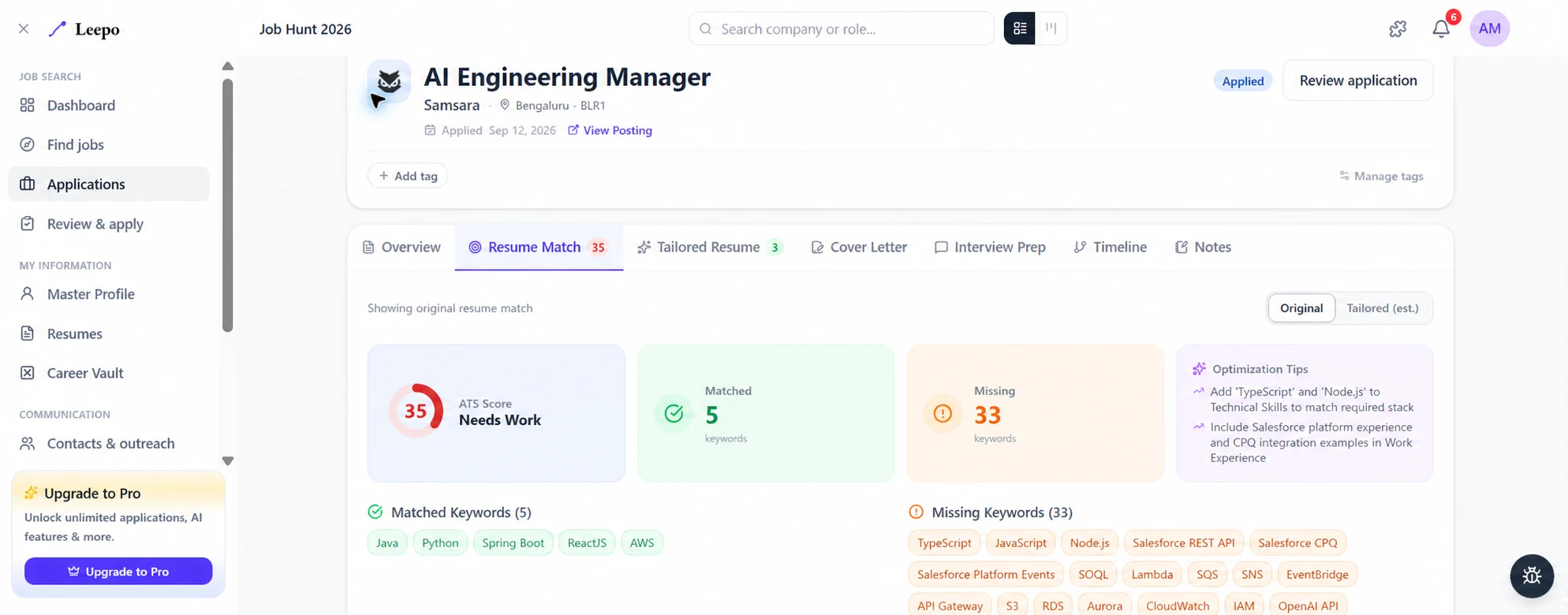Open the Notes tab
Image resolution: width=1568 pixels, height=615 pixels.
(x=1203, y=248)
